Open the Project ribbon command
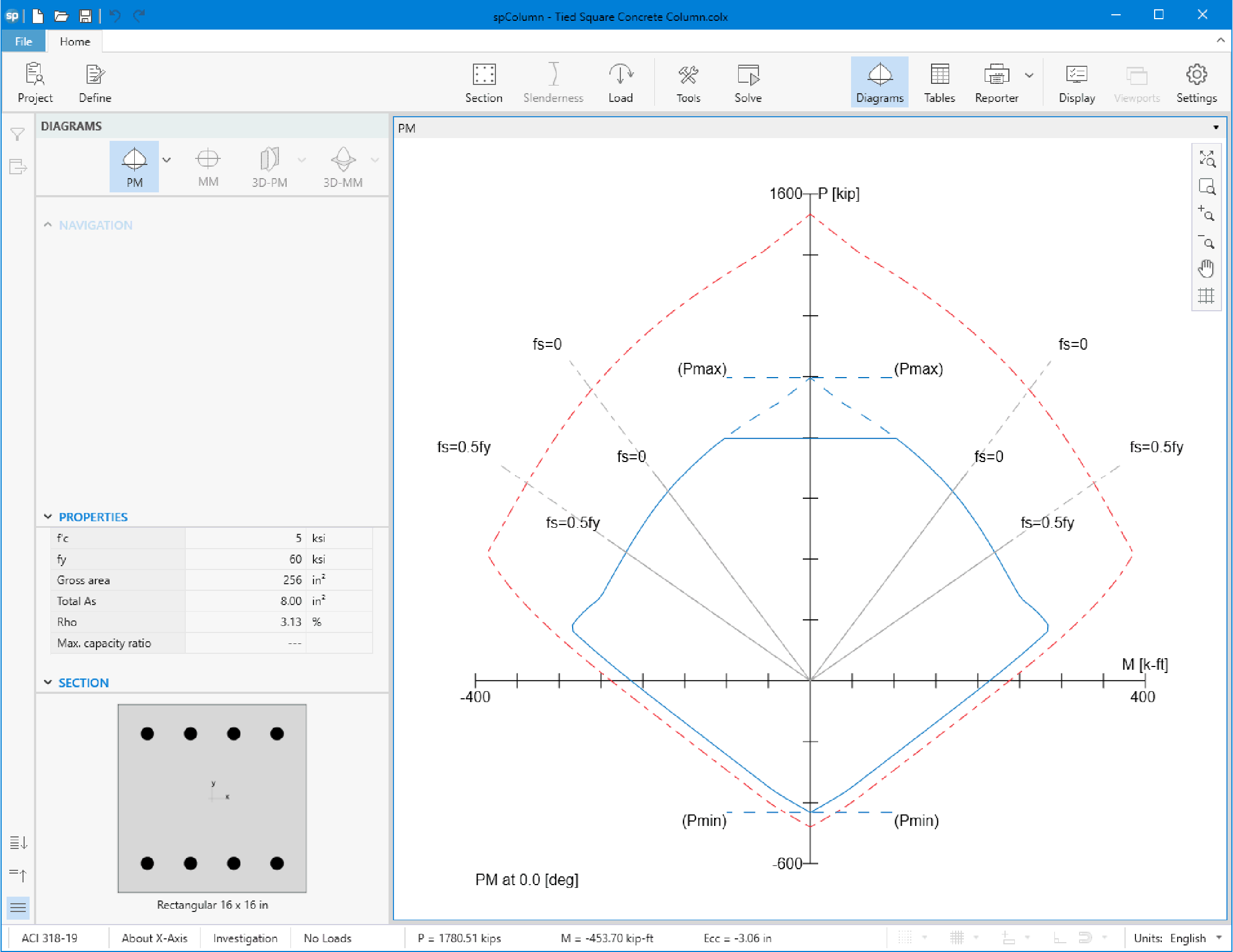The image size is (1233, 952). tap(35, 82)
